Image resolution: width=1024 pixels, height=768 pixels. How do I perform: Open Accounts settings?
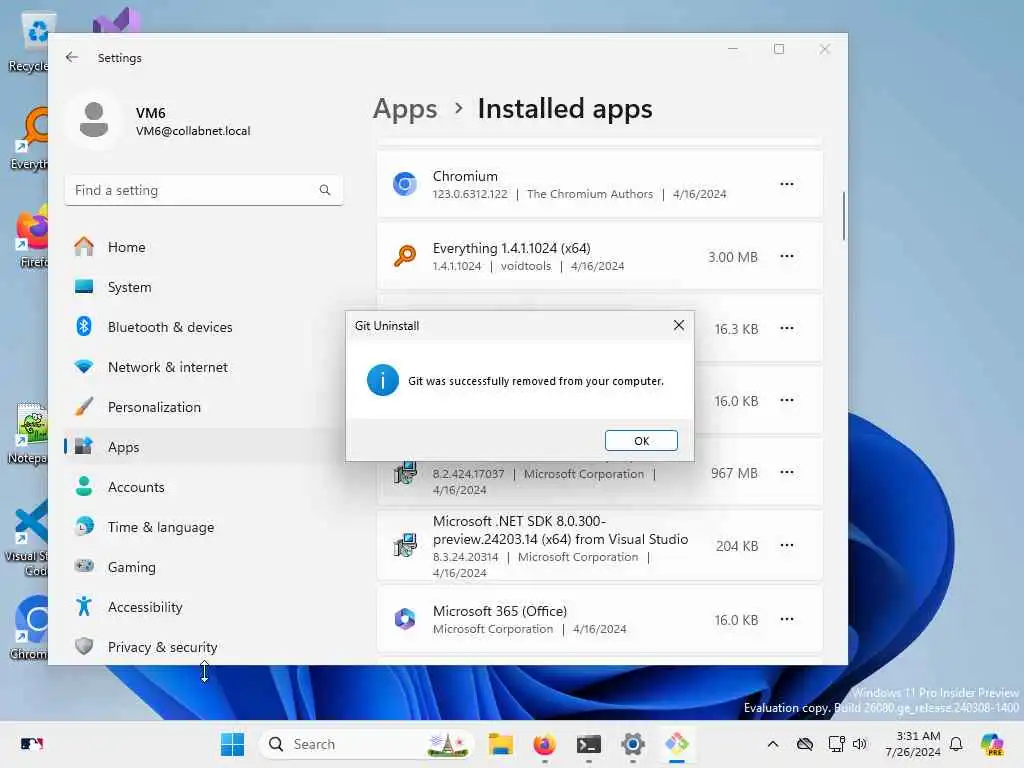point(202,487)
